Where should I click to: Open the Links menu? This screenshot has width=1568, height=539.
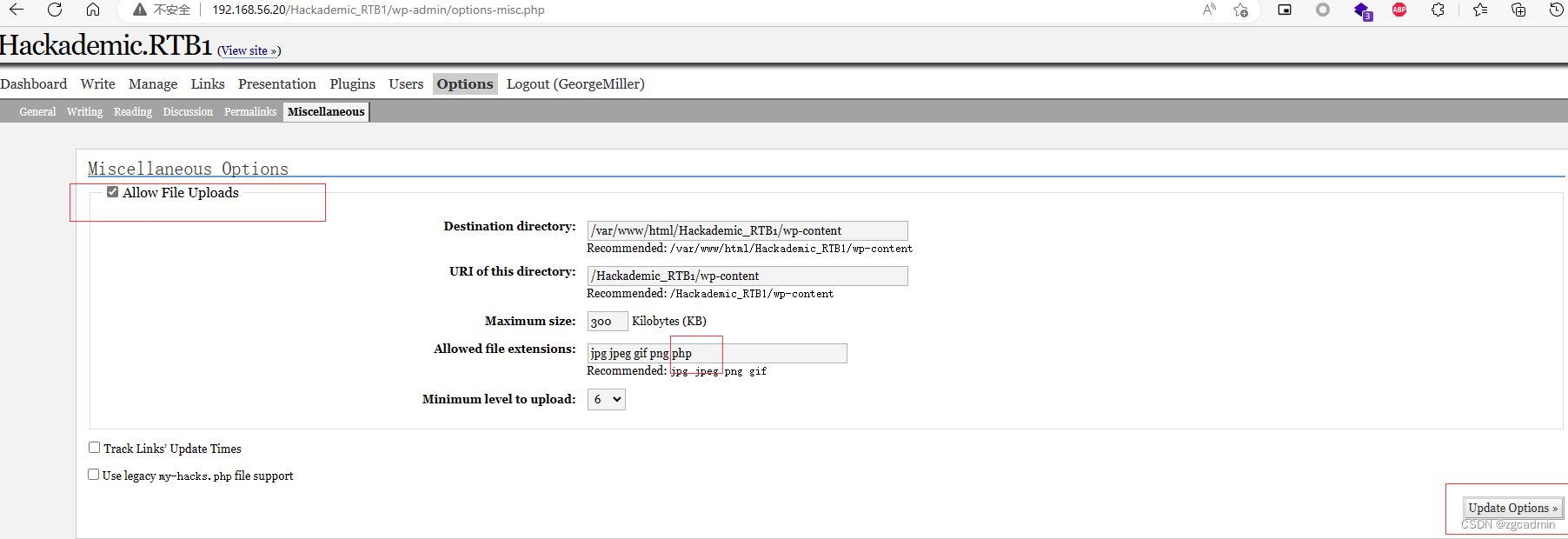pyautogui.click(x=208, y=83)
